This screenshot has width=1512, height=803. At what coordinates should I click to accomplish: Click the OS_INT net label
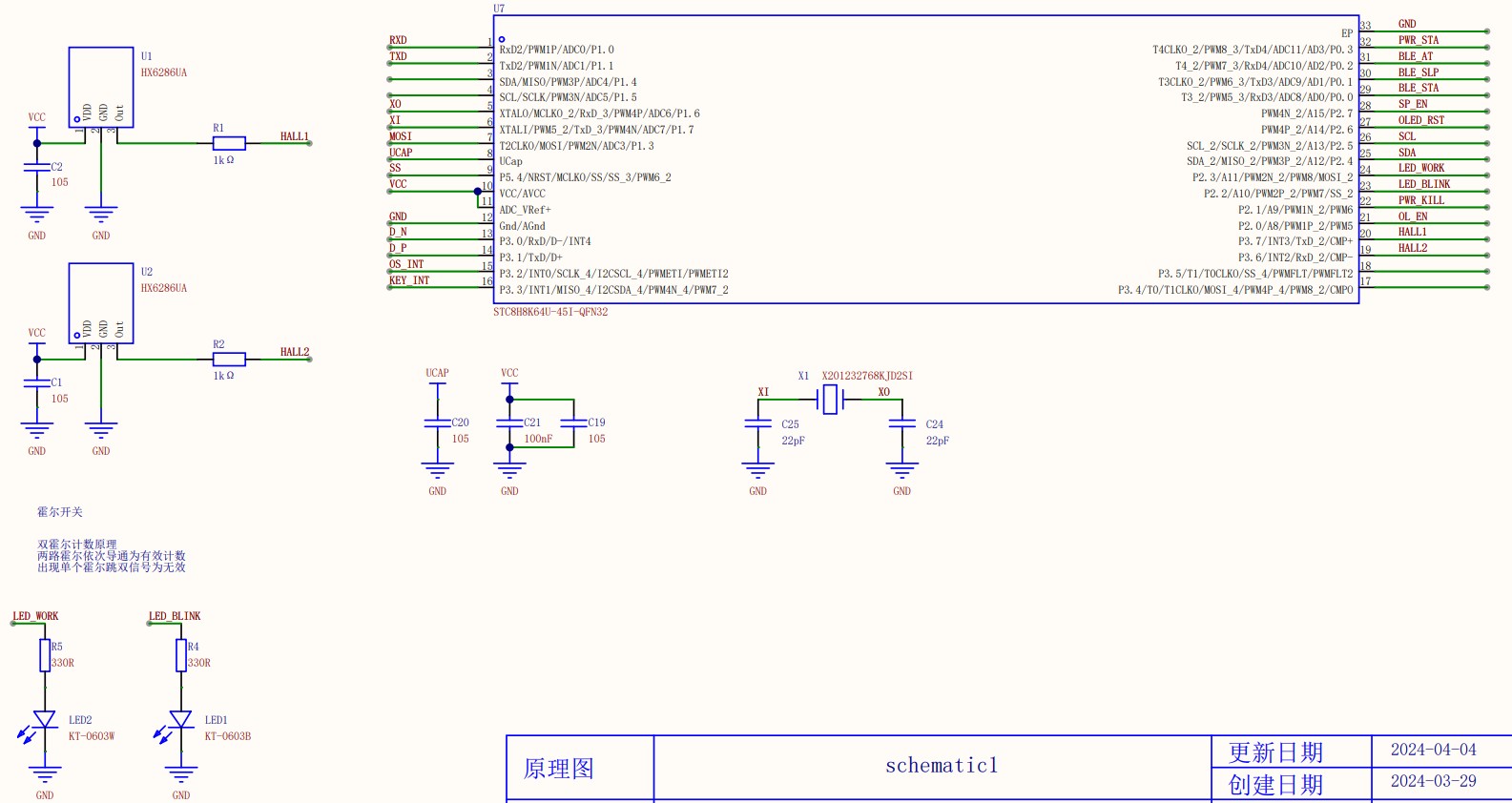tap(406, 264)
